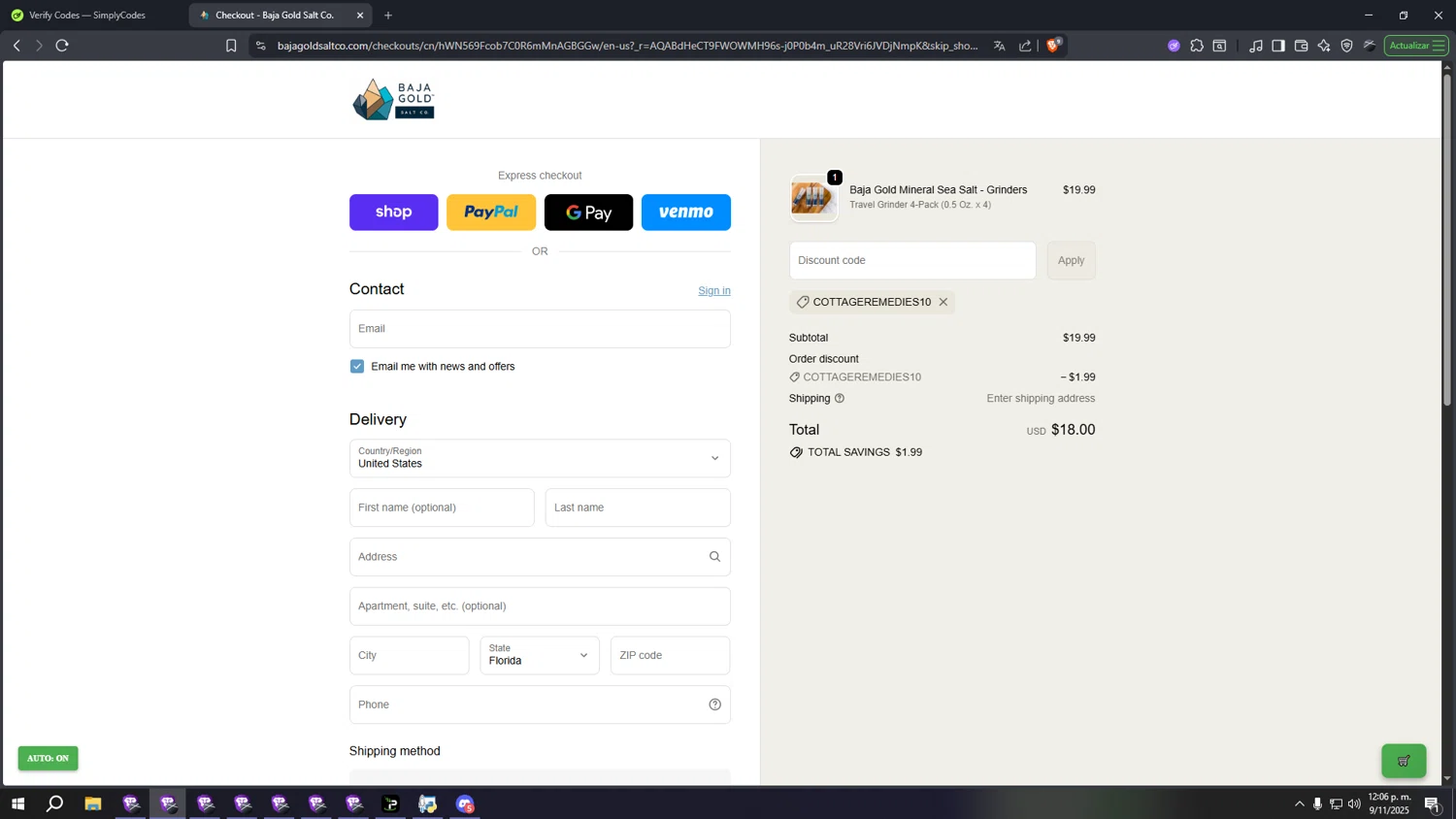This screenshot has height=819, width=1456.
Task: Open the site information icon in address bar
Action: [x=260, y=46]
